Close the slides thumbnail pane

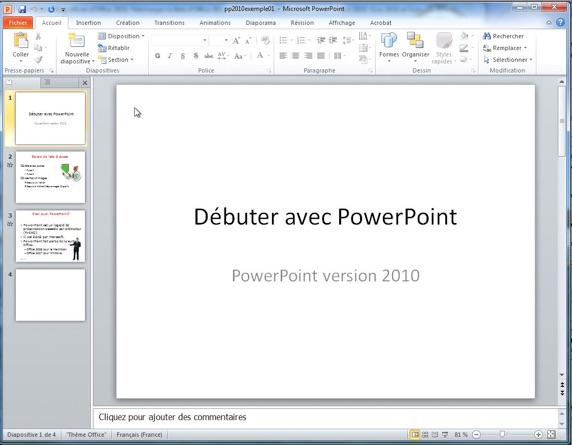point(85,83)
